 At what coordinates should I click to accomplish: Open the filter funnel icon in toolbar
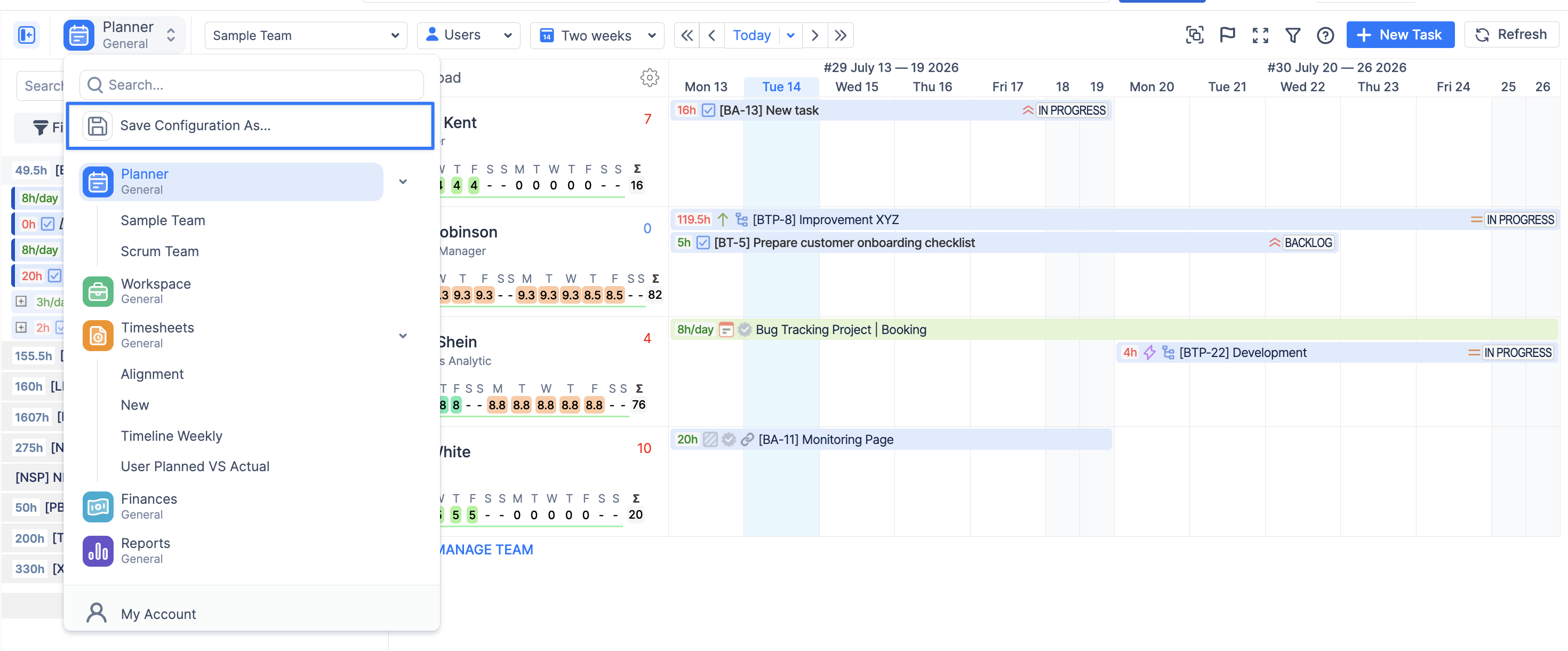1292,35
